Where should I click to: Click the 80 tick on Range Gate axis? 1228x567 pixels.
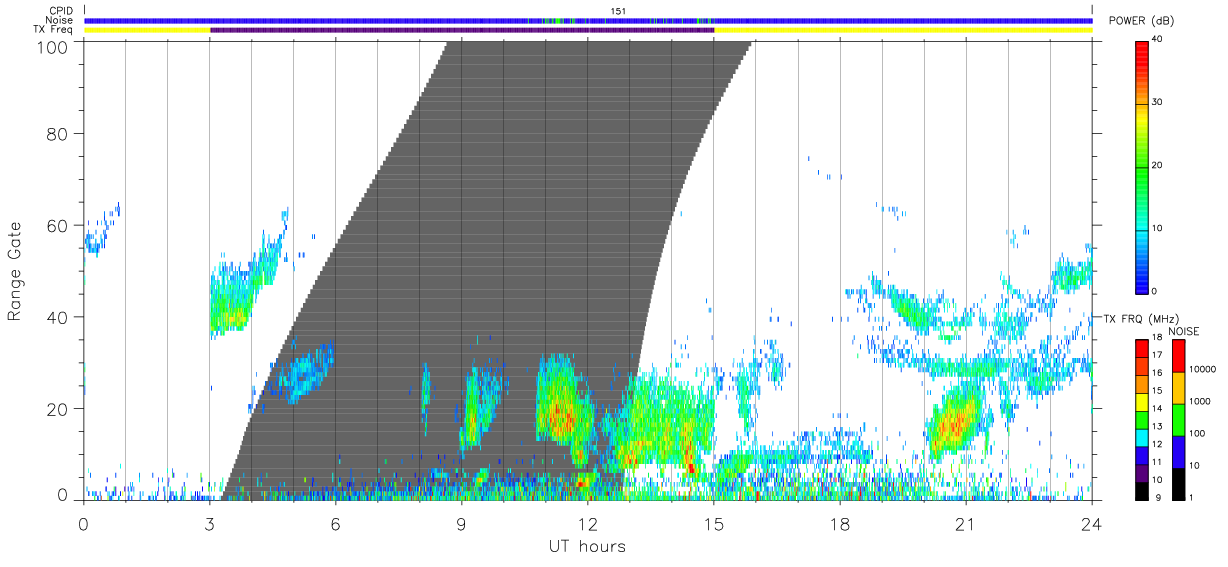point(58,133)
